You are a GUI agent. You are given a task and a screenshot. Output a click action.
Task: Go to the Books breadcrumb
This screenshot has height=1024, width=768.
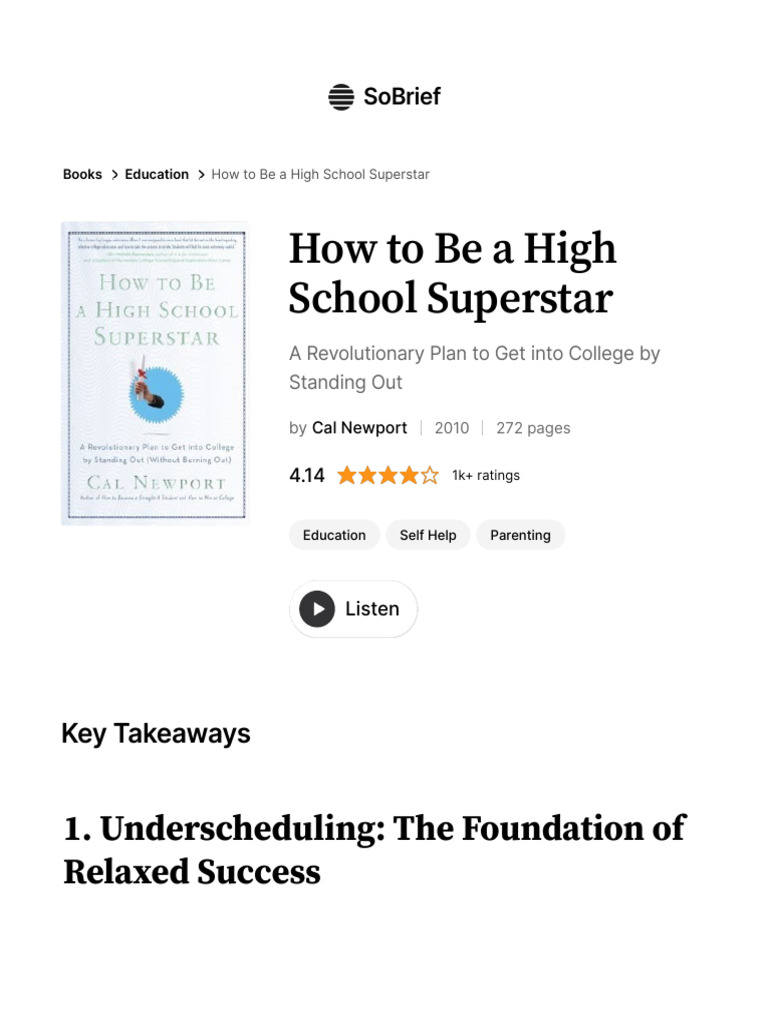point(82,174)
